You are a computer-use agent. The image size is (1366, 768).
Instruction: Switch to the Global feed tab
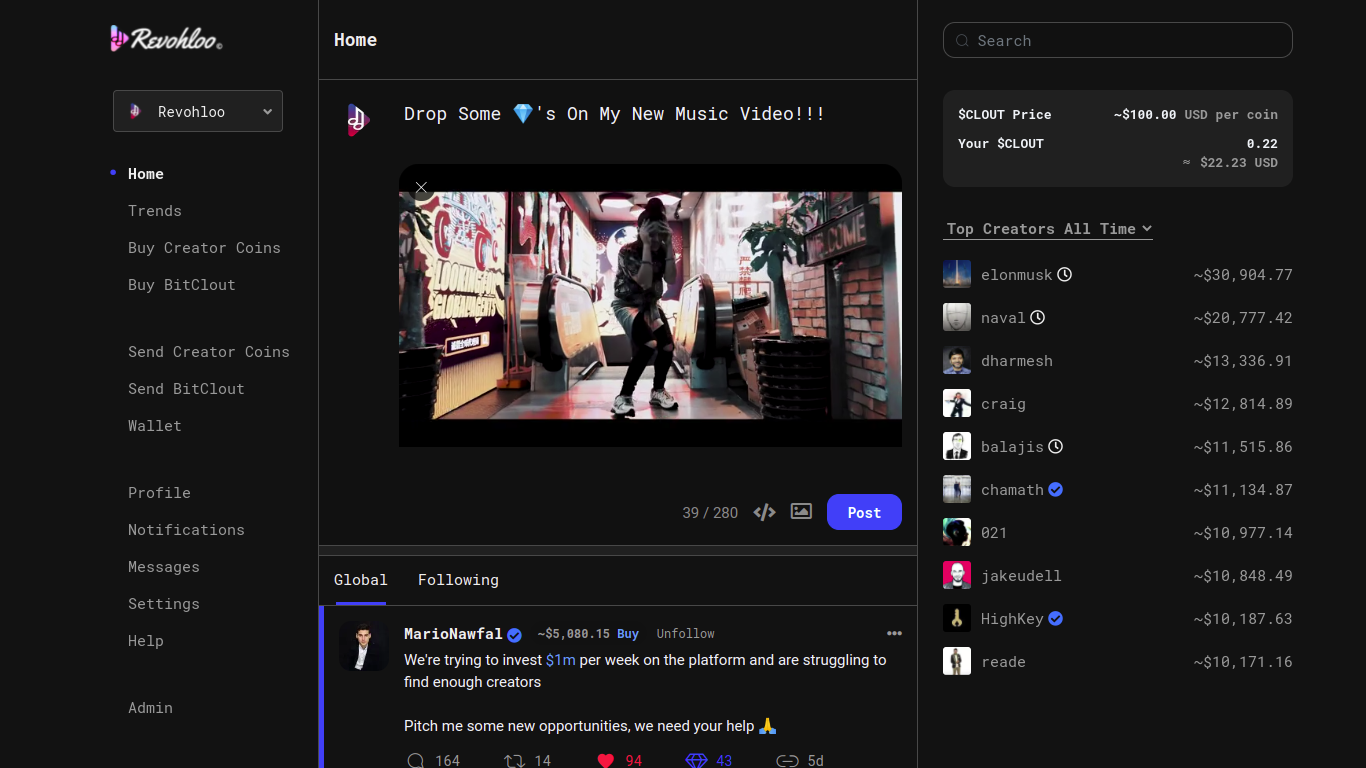click(x=360, y=580)
